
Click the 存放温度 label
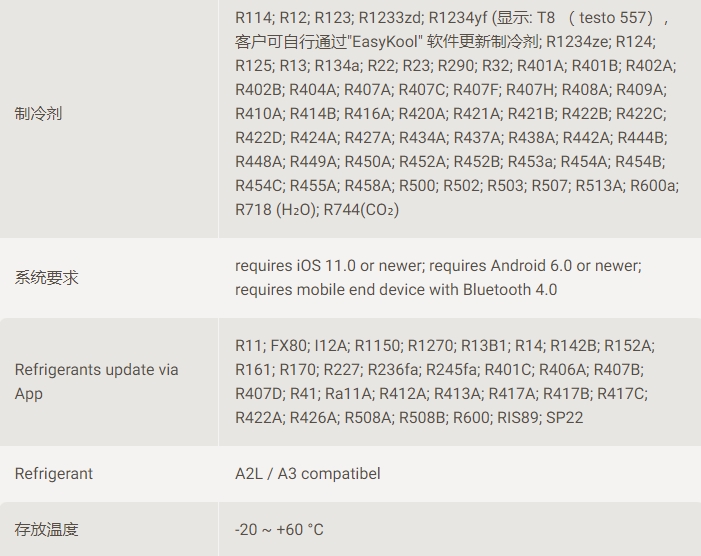(x=46, y=529)
